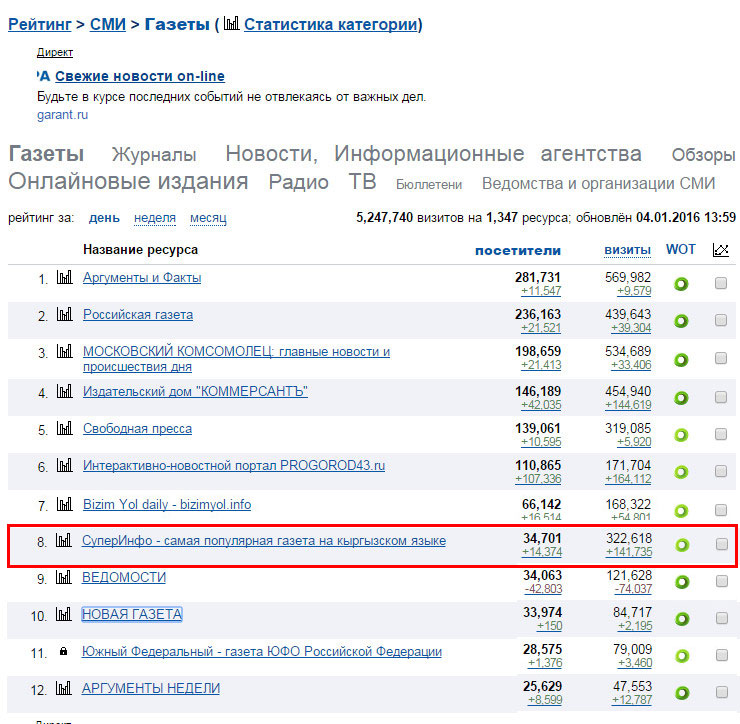
Task: Show rating for неделя
Action: (155, 218)
